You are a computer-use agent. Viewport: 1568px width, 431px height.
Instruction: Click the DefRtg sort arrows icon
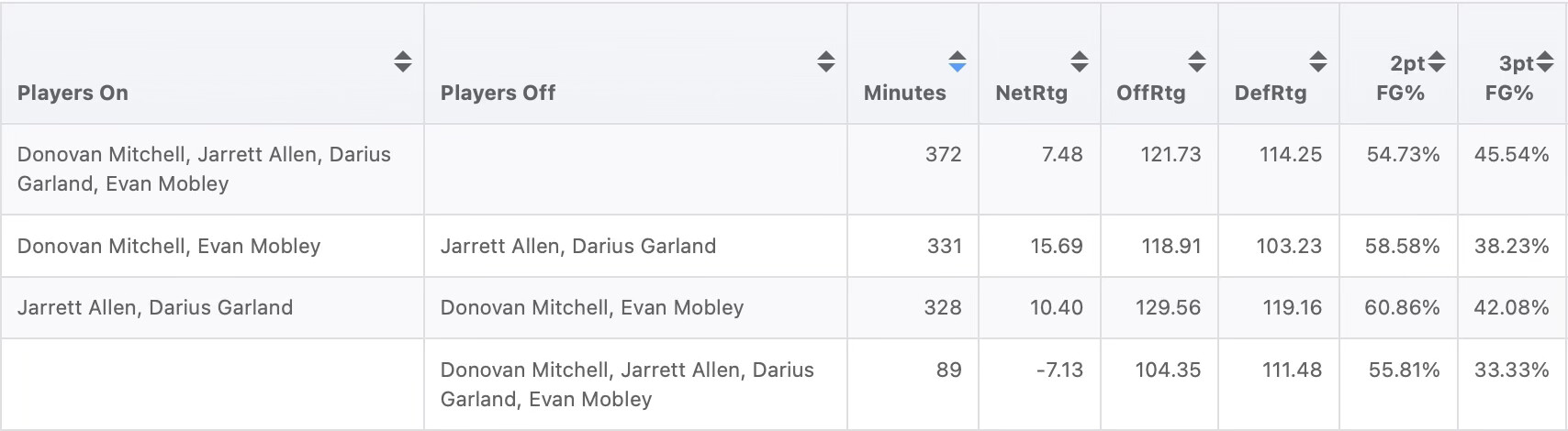pyautogui.click(x=1317, y=61)
